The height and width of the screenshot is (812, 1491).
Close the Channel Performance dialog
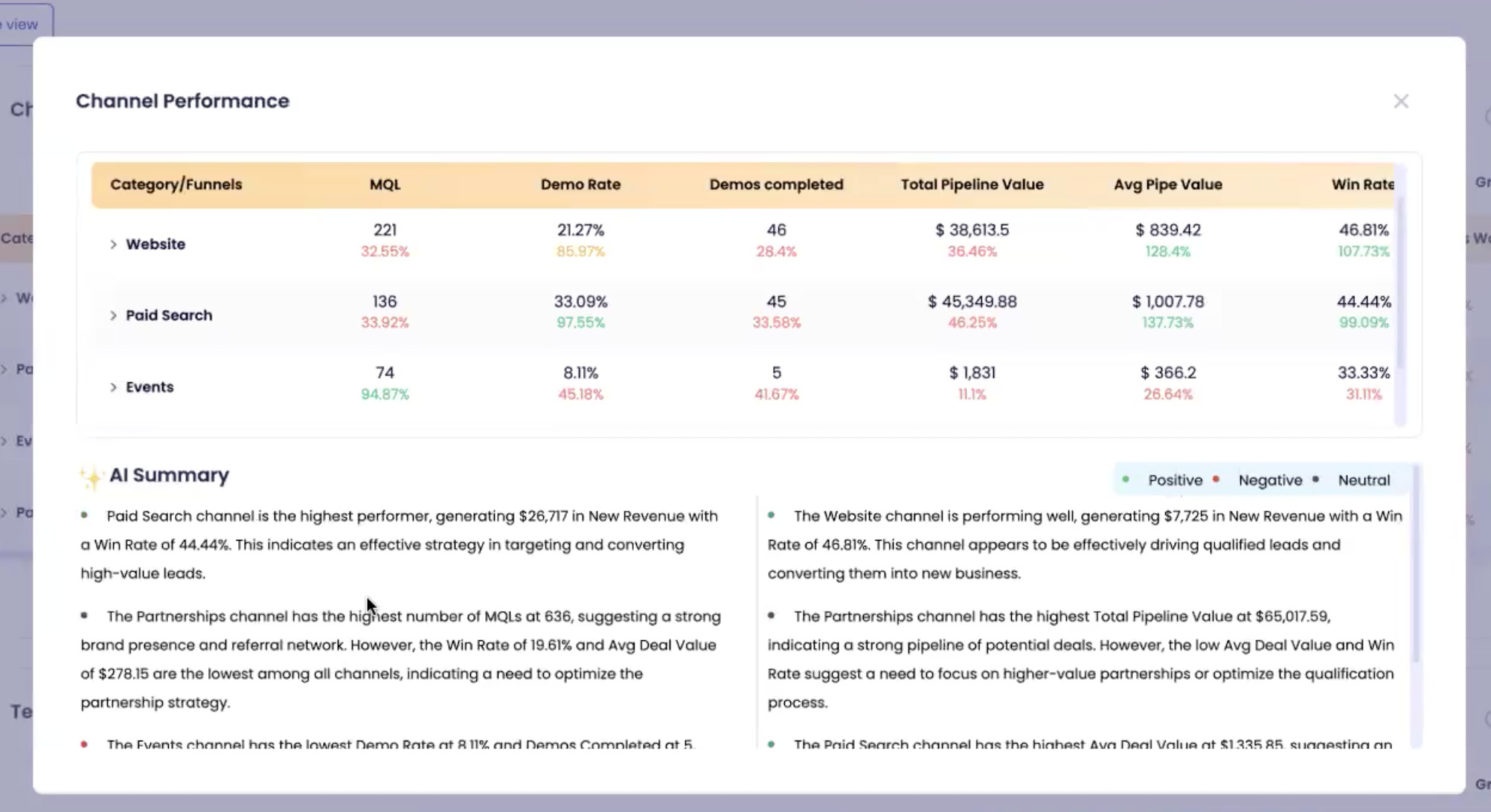[x=1401, y=101]
